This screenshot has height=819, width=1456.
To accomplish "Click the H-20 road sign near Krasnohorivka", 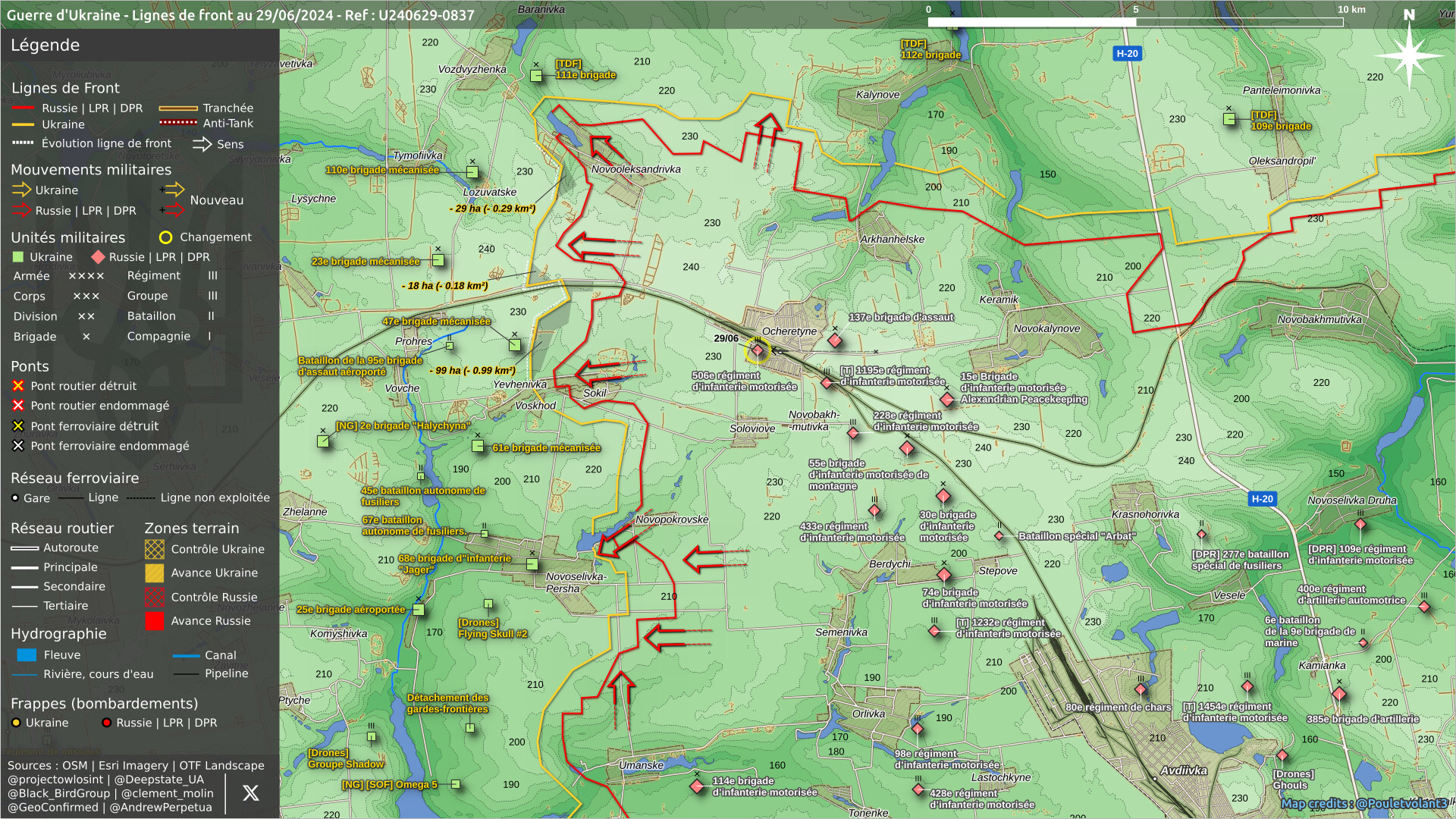I will [x=1262, y=499].
